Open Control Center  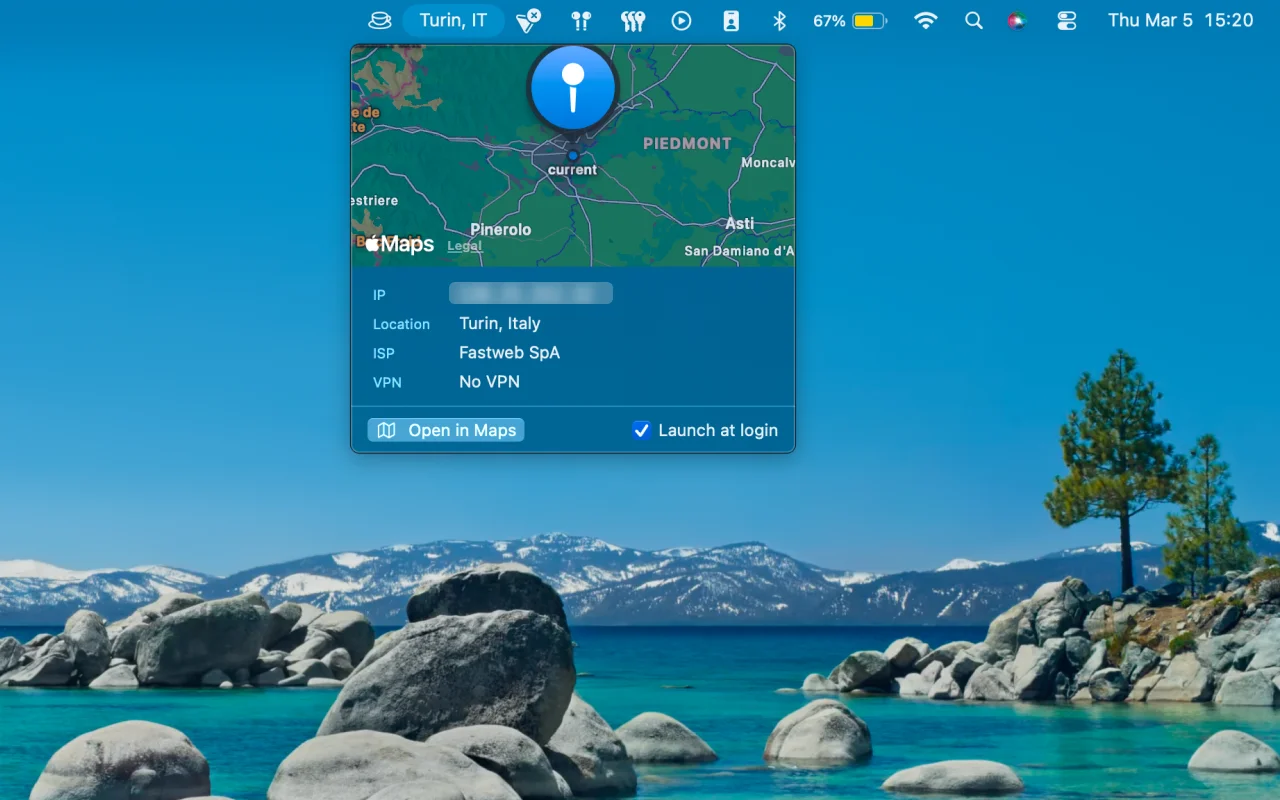click(1067, 20)
